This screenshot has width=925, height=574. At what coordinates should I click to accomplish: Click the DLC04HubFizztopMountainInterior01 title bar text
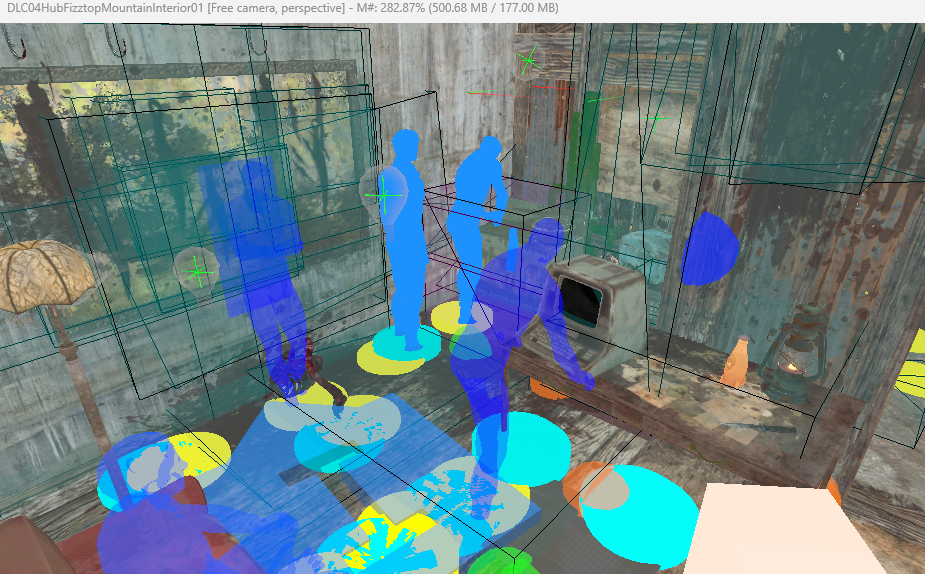105,8
